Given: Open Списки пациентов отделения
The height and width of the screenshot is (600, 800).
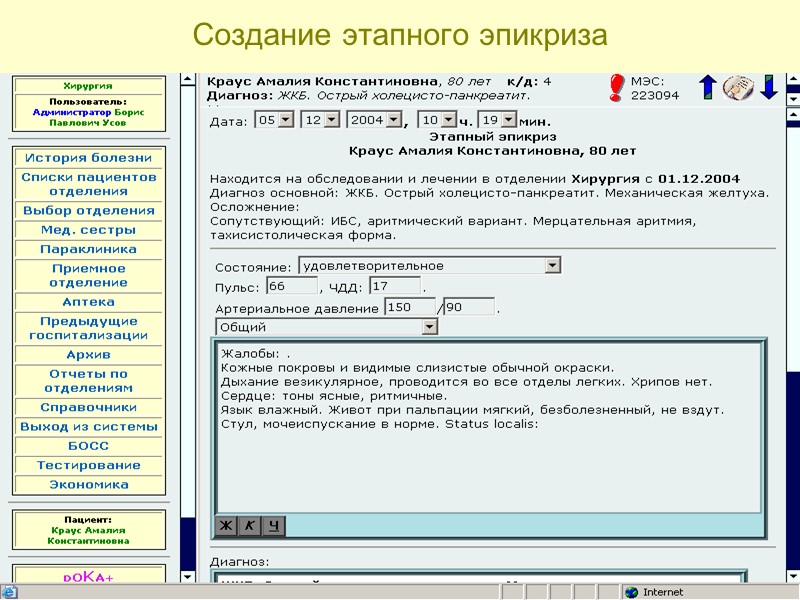Looking at the screenshot, I should click(89, 184).
